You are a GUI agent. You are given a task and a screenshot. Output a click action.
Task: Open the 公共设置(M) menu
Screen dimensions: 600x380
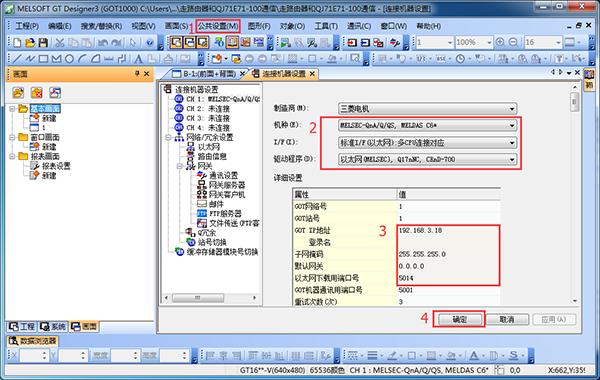tap(218, 26)
